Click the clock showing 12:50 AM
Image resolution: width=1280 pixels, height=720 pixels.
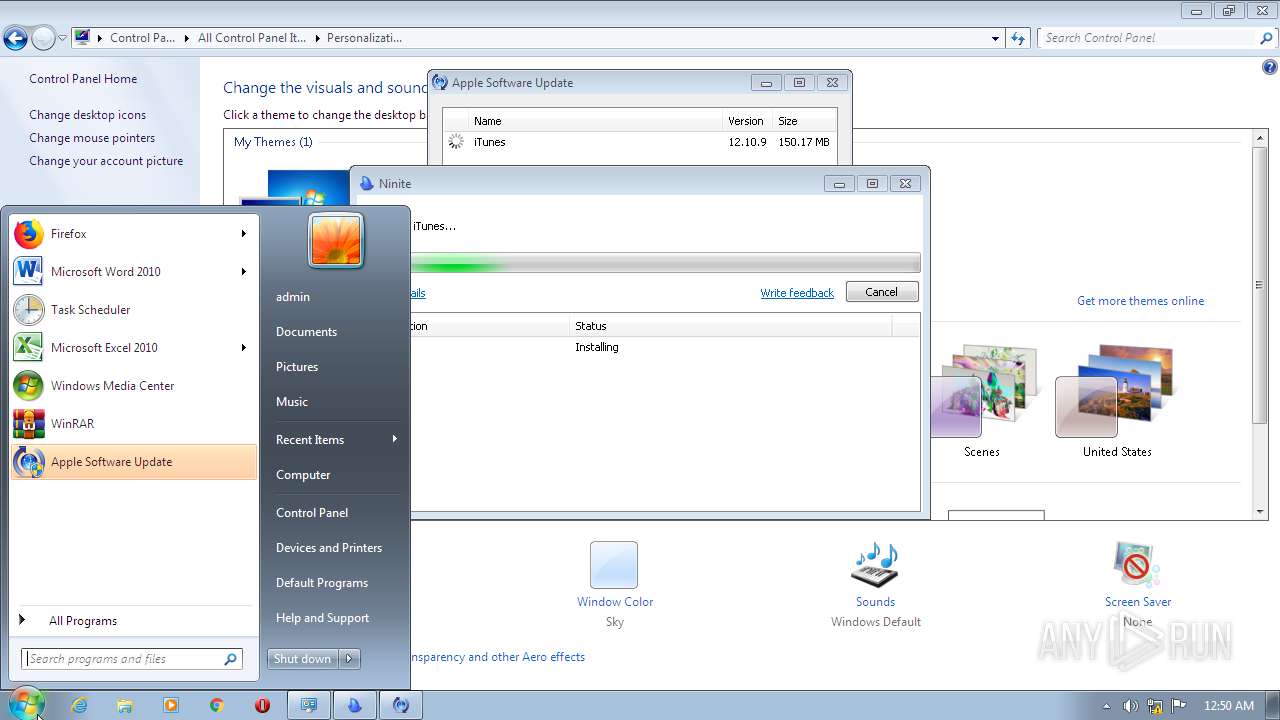1229,706
